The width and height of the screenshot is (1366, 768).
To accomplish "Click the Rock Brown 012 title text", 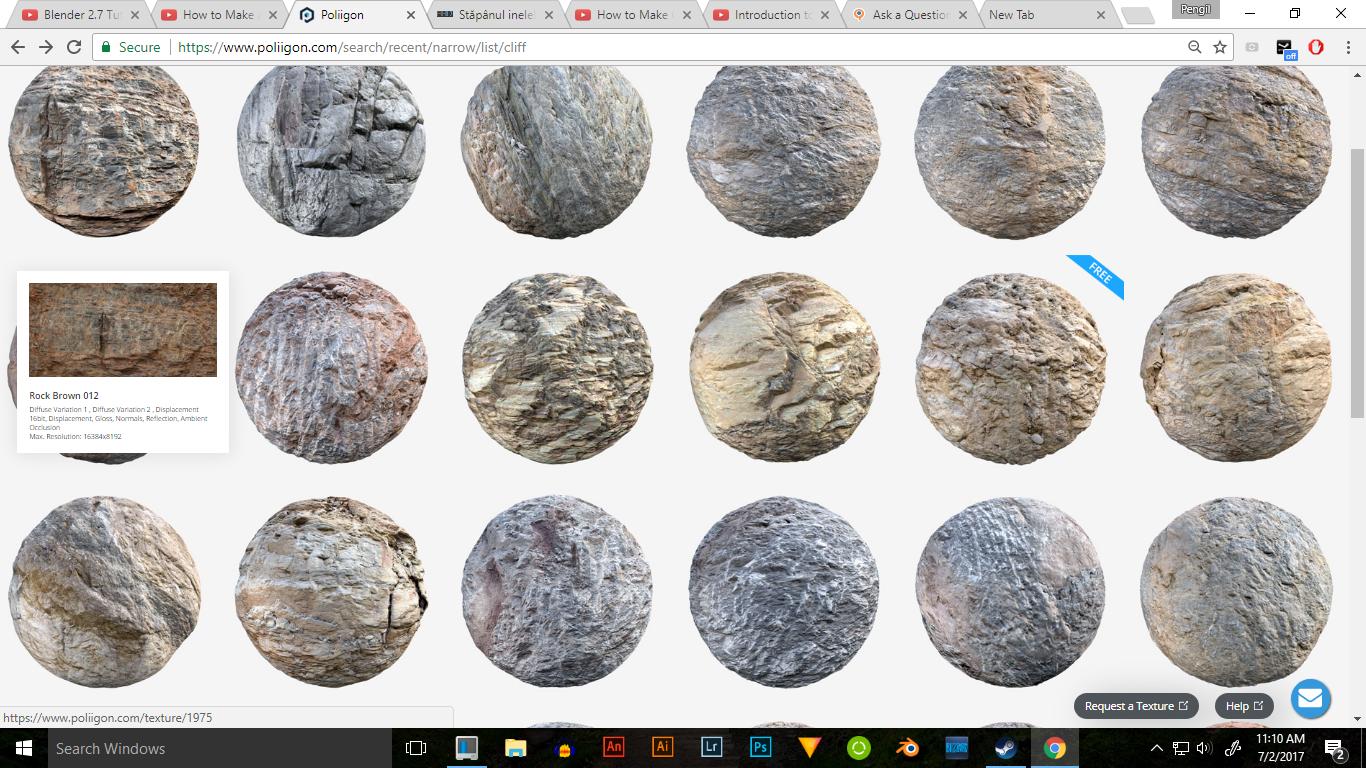I will coord(64,396).
